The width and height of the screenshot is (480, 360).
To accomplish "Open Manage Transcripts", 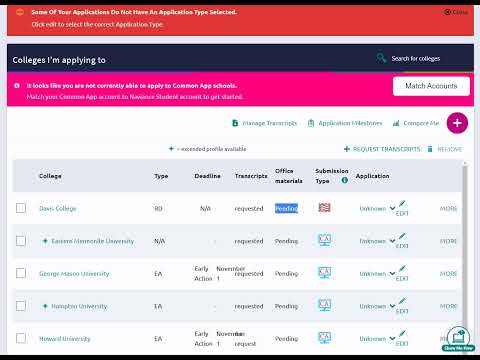I will [264, 123].
